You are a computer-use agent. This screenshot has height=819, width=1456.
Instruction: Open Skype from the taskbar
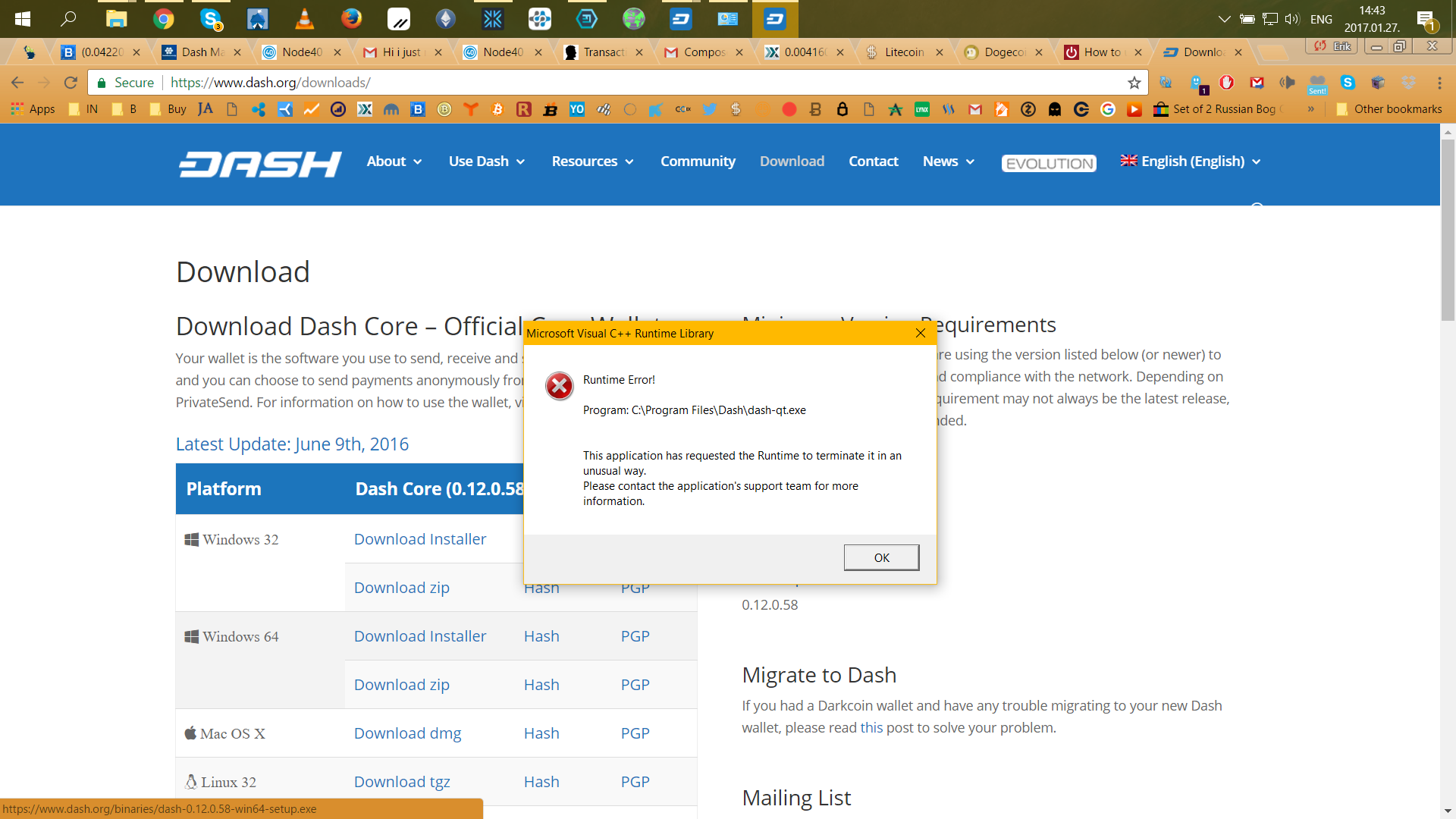[x=211, y=19]
